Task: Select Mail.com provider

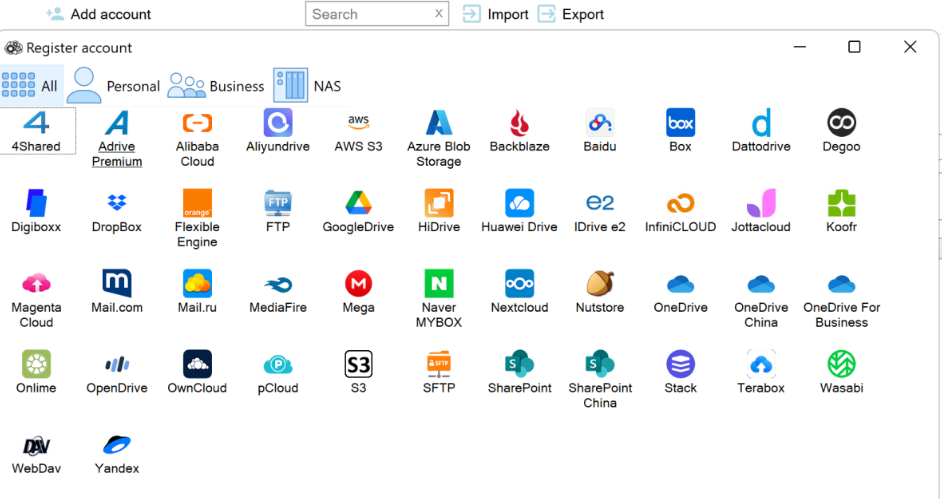Action: tap(117, 292)
